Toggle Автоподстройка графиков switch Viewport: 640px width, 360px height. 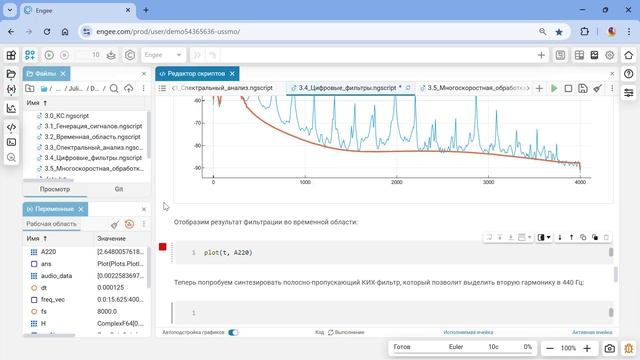(x=233, y=333)
